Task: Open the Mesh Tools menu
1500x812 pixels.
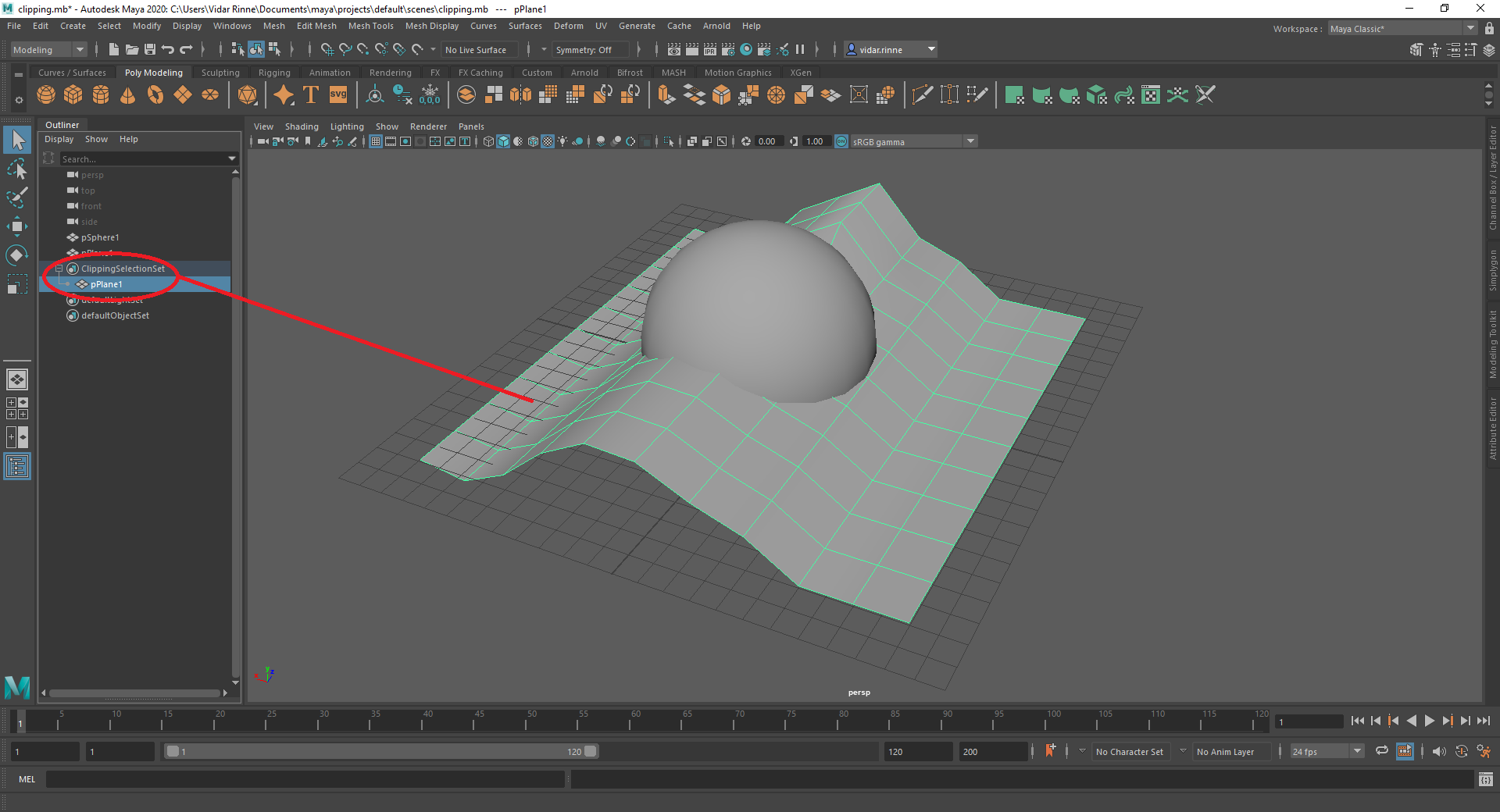Action: click(370, 26)
